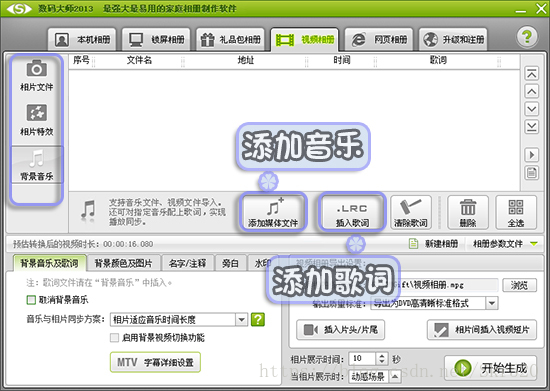Viewport: 550px width, 391px height.
Task: Click the 歌词 column header
Action: click(438, 60)
